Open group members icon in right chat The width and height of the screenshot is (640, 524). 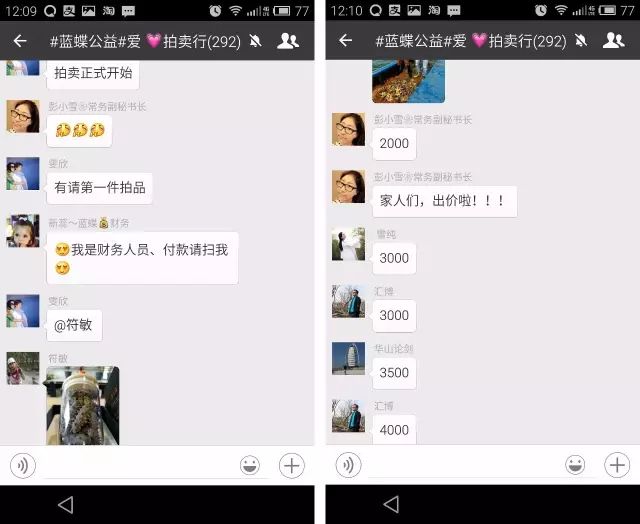point(613,41)
